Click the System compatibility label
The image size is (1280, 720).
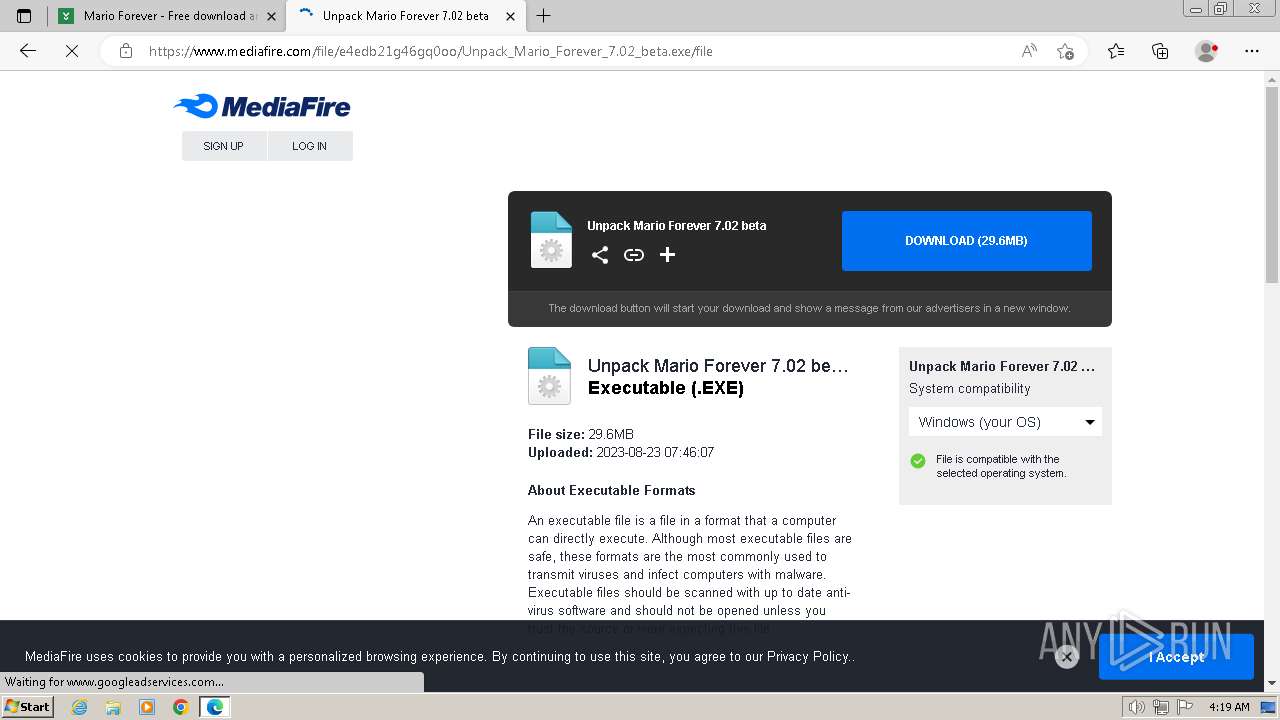click(x=970, y=388)
